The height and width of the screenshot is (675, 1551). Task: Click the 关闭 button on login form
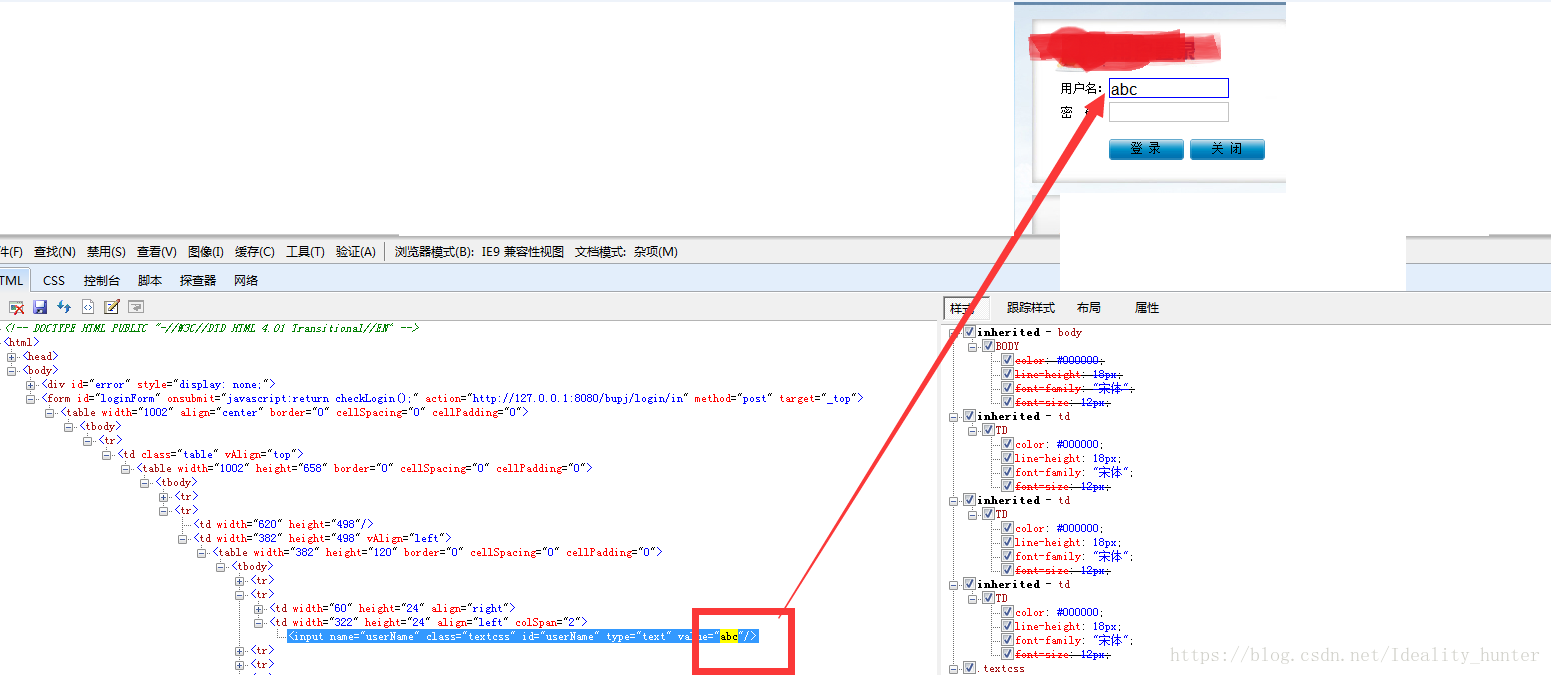(1227, 149)
